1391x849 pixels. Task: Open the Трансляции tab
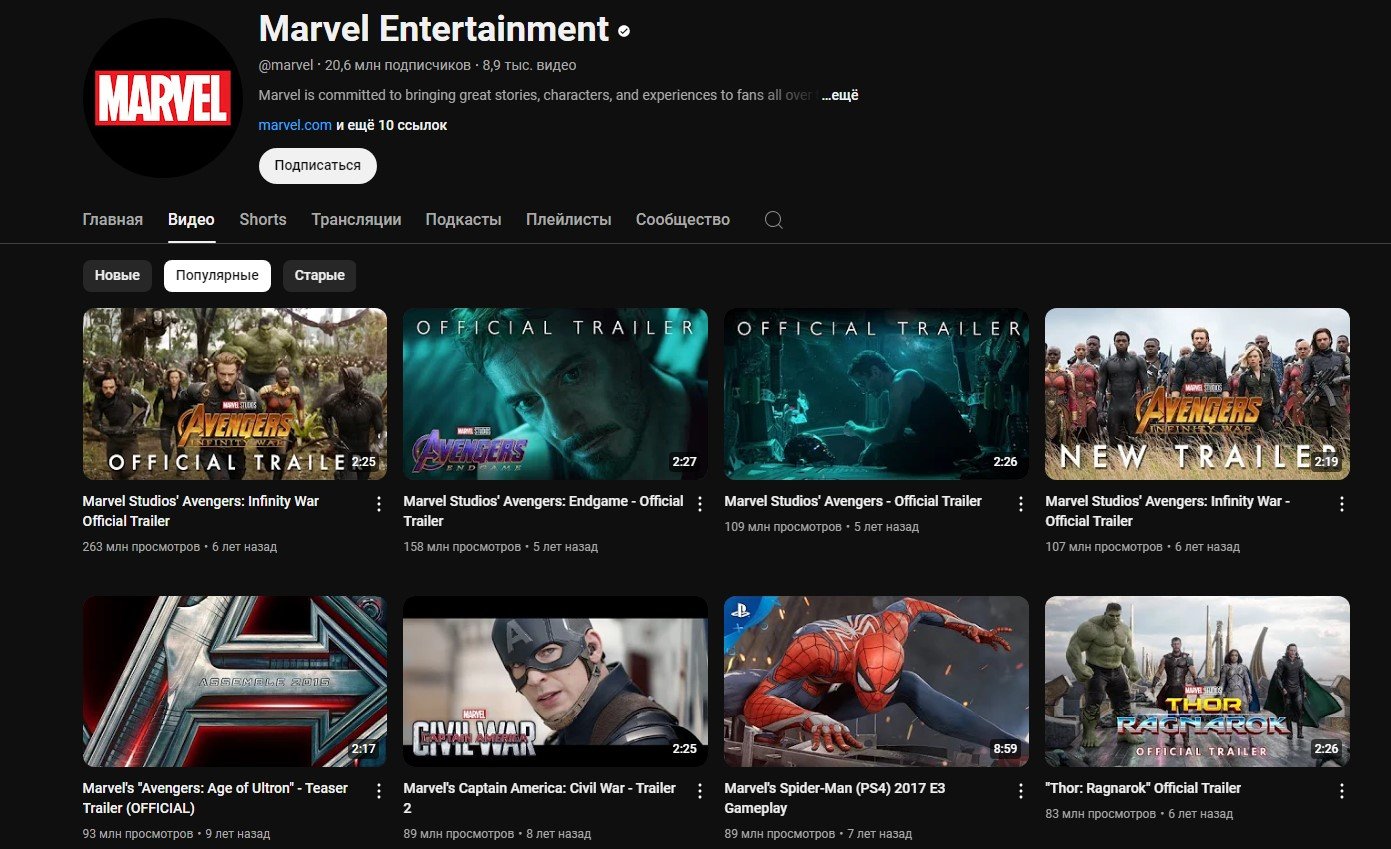[x=356, y=219]
